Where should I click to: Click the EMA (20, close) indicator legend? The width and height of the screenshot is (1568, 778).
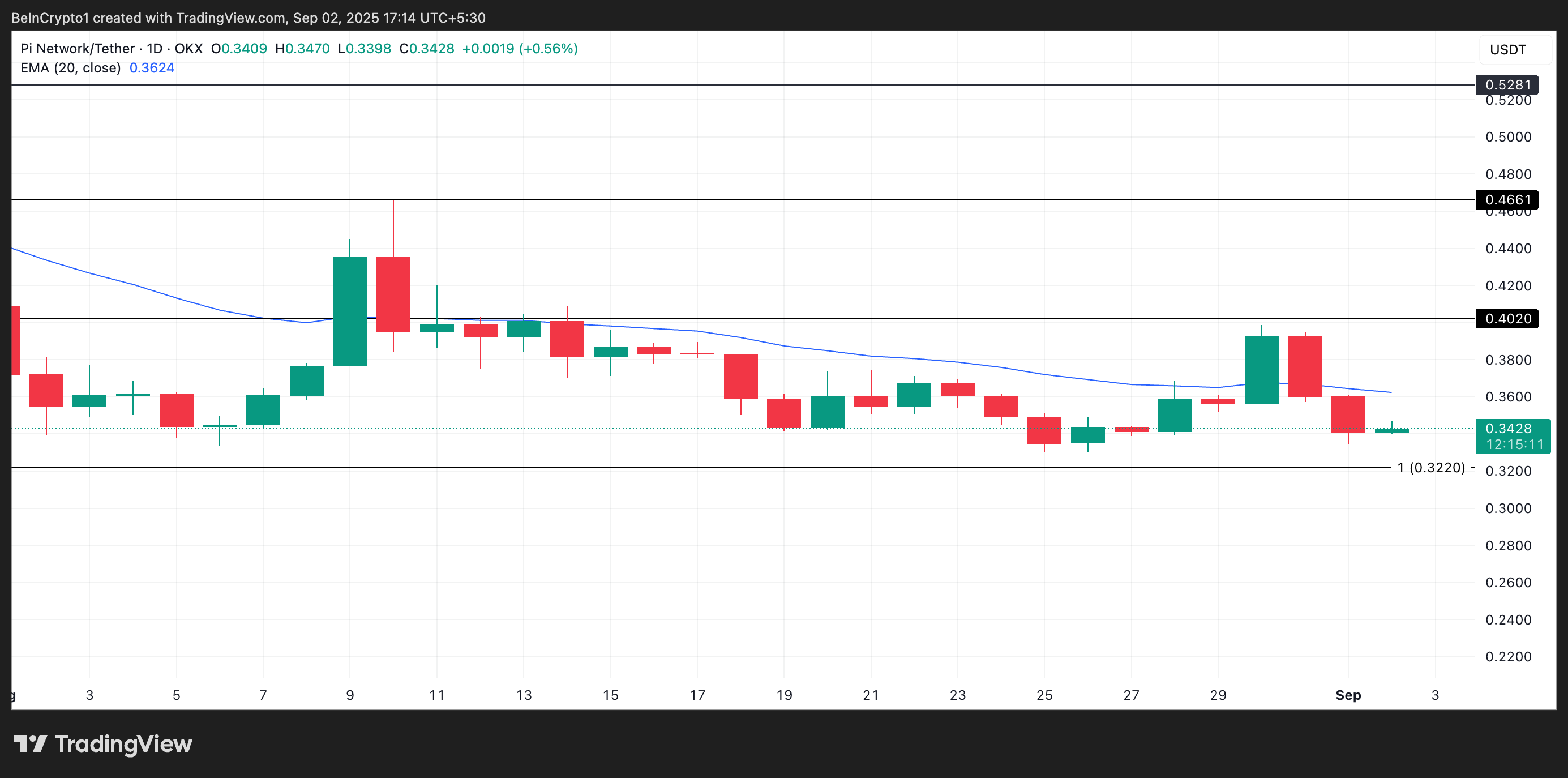(71, 67)
